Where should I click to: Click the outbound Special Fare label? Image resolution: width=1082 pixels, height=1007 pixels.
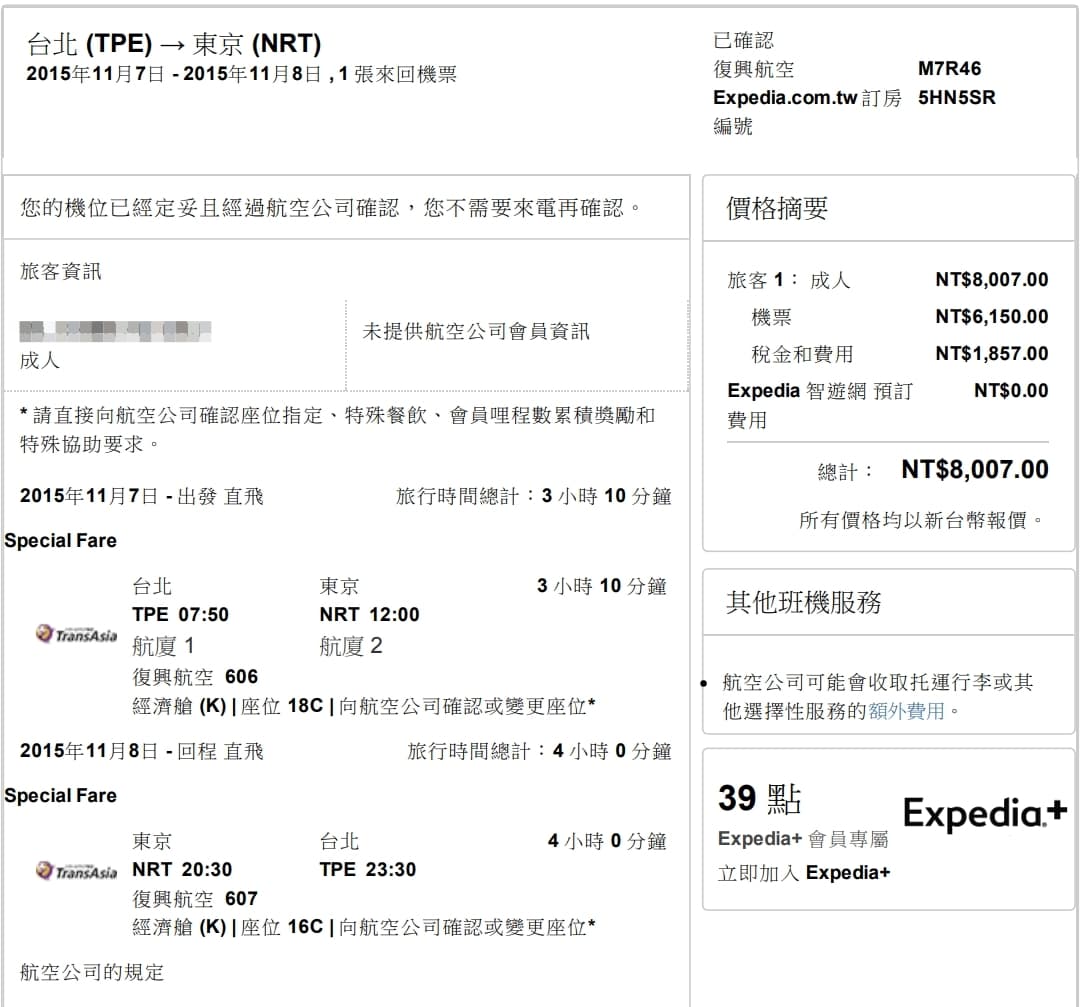point(61,540)
